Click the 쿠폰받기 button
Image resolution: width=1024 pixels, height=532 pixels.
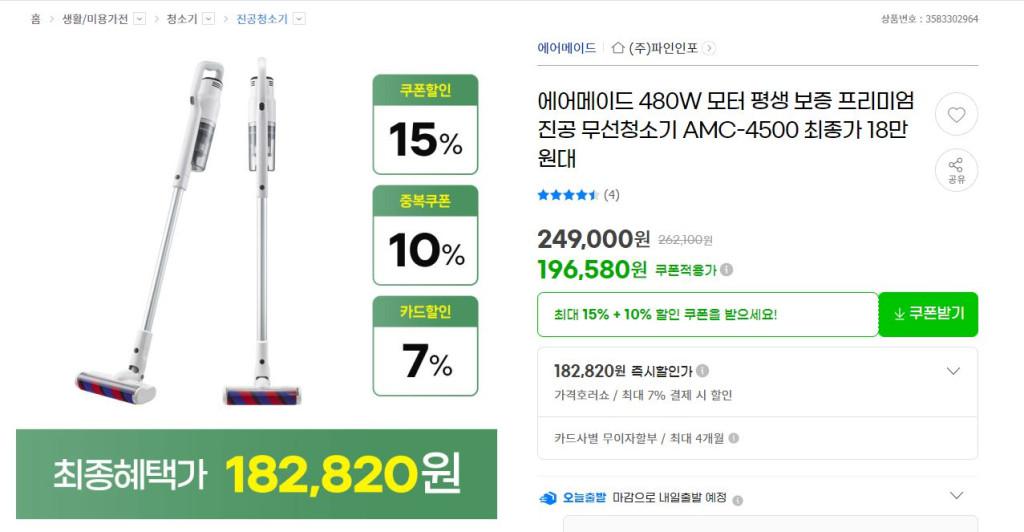click(928, 314)
